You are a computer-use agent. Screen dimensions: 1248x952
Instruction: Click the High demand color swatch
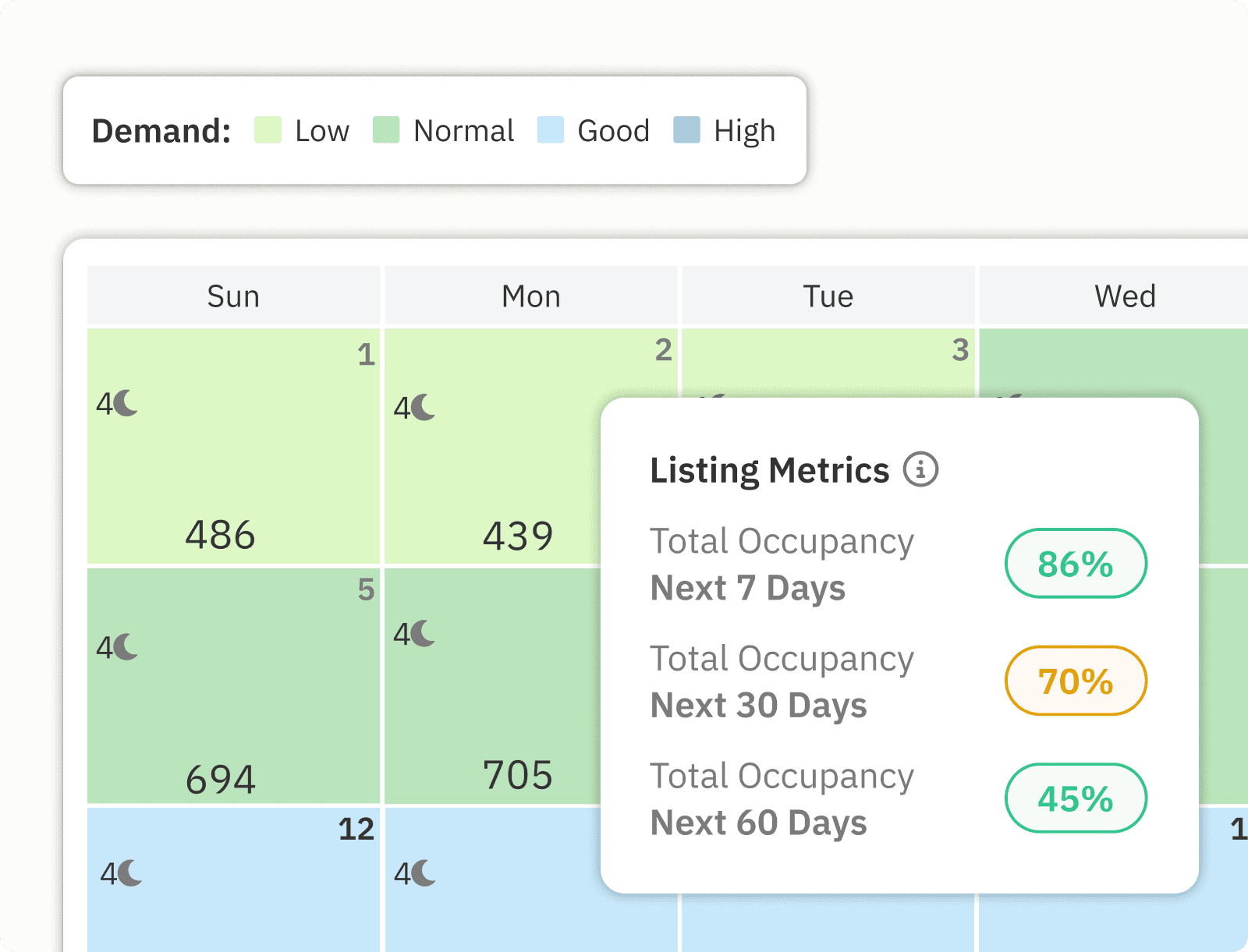pos(686,130)
